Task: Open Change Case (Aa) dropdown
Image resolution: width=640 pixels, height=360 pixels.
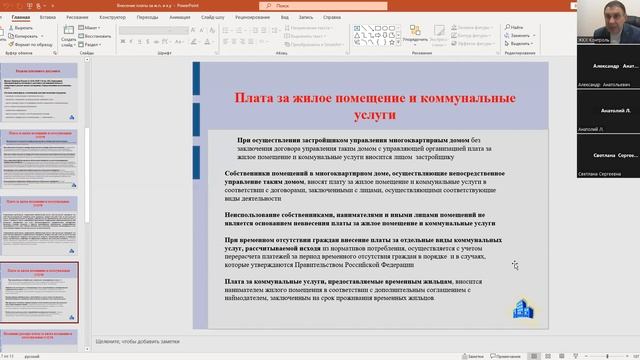Action: pos(179,42)
